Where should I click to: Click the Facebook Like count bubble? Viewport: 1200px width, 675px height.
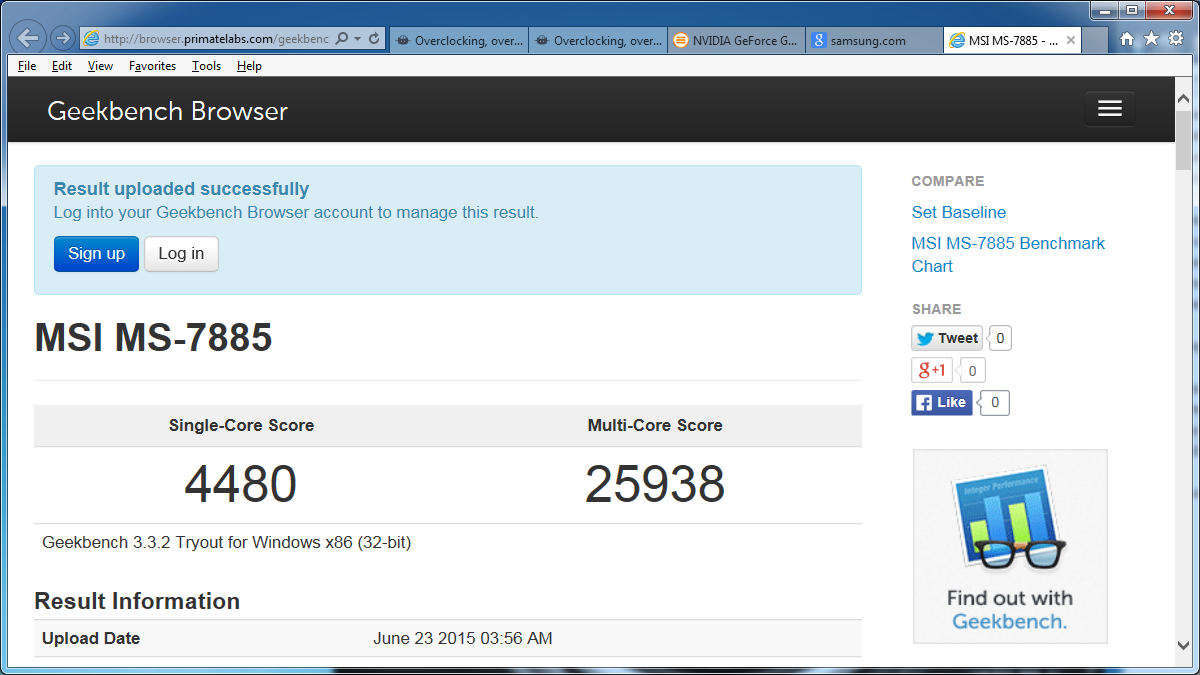994,403
